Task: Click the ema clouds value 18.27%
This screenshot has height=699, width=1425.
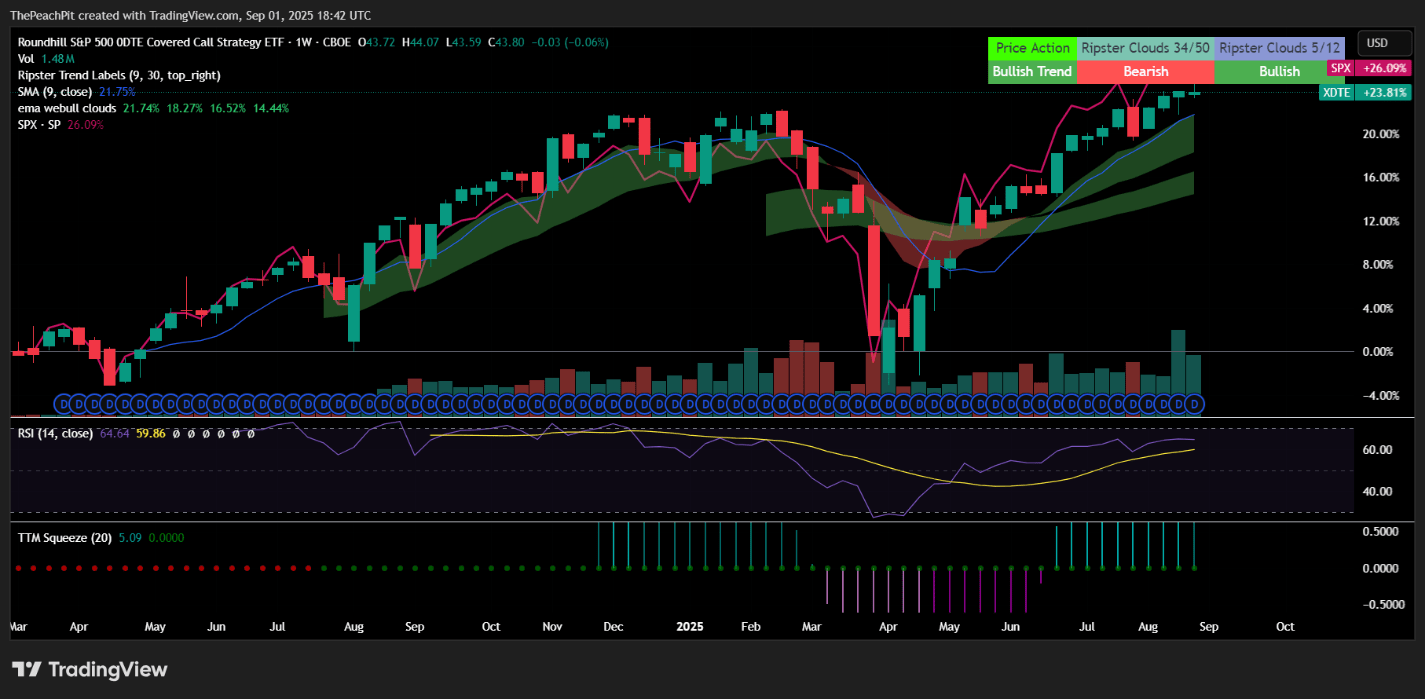Action: click(184, 107)
